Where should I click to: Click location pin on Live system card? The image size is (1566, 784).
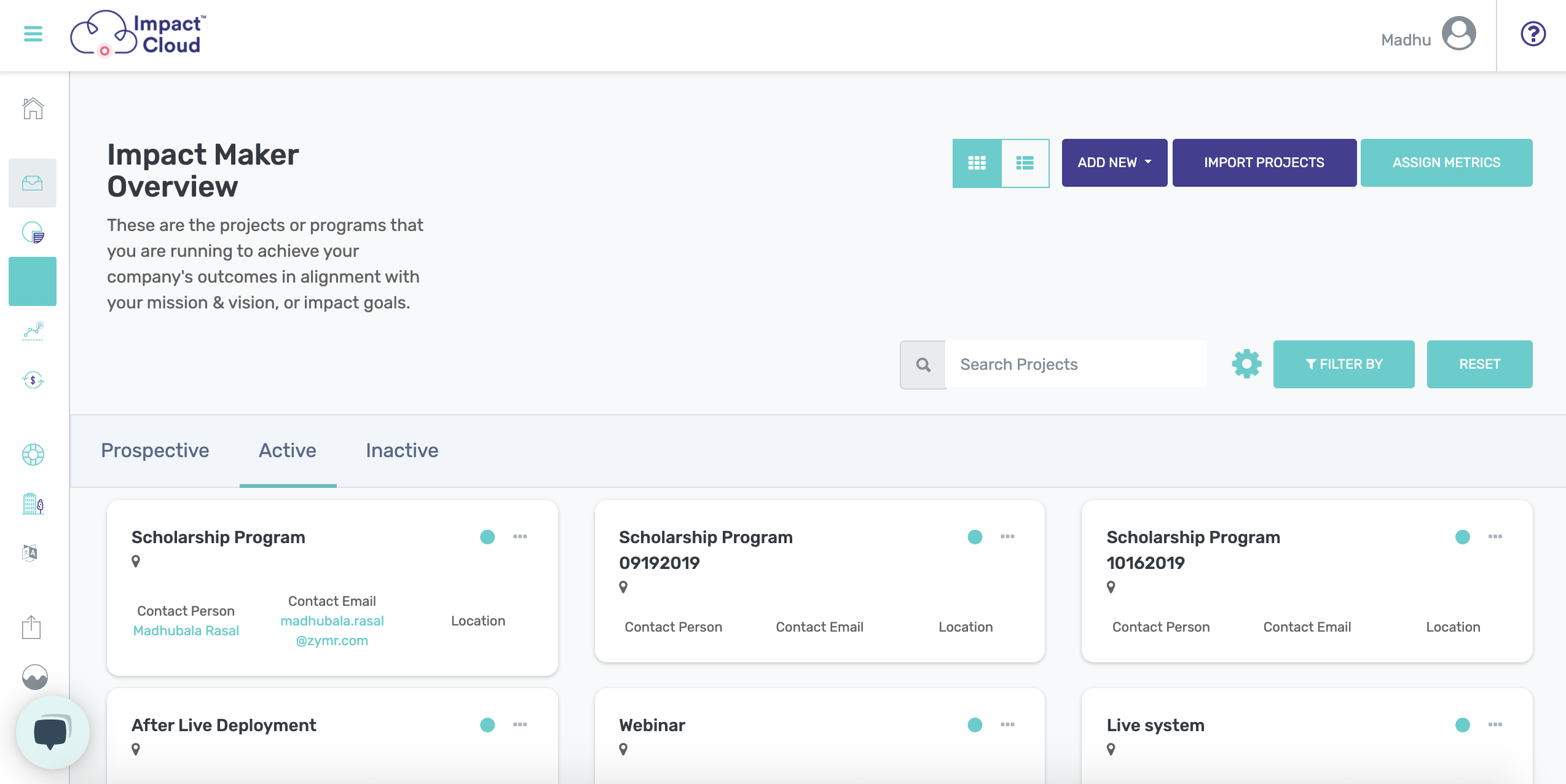(1111, 749)
